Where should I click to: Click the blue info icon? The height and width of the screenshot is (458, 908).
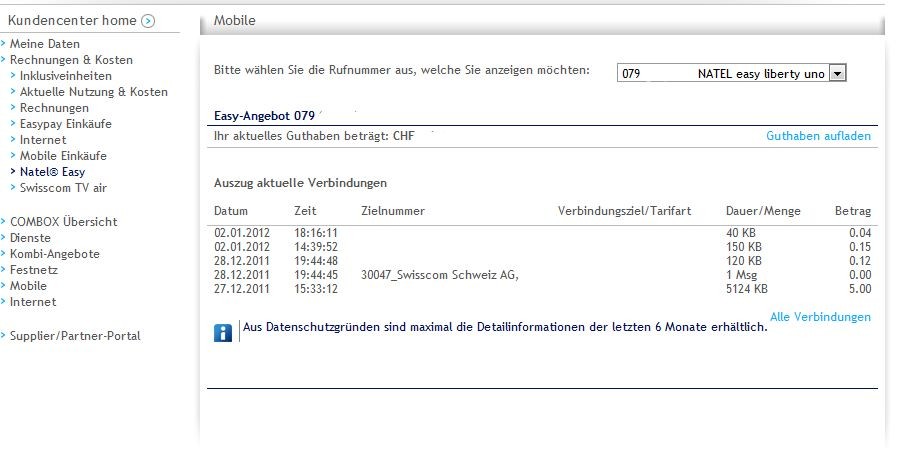[223, 333]
